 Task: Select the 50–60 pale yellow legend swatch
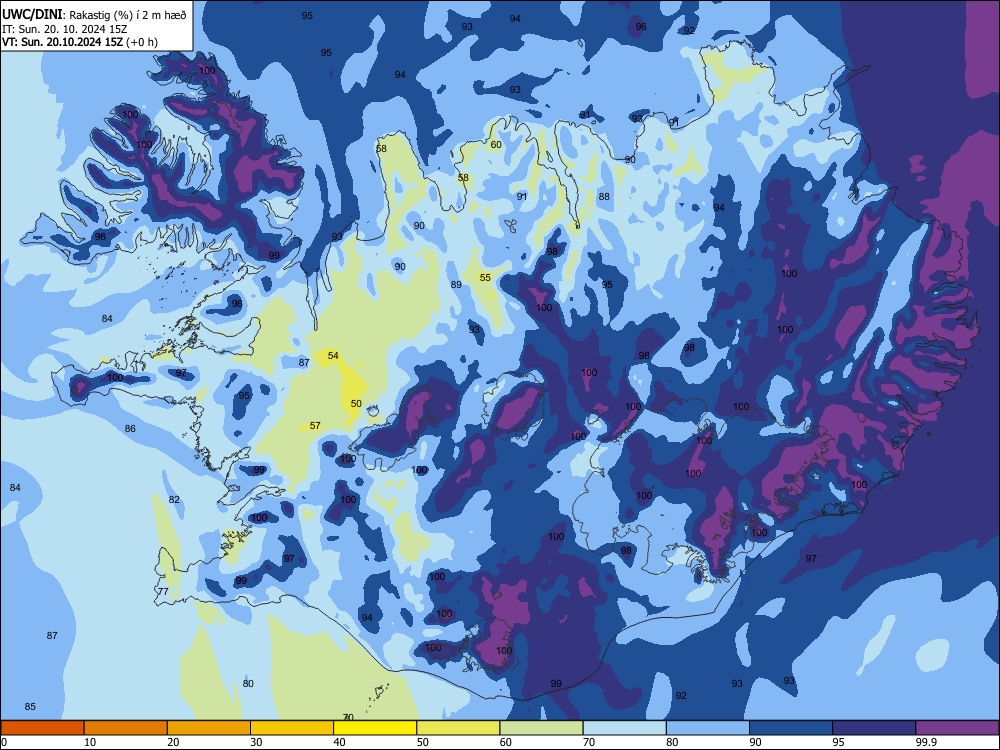tap(458, 728)
